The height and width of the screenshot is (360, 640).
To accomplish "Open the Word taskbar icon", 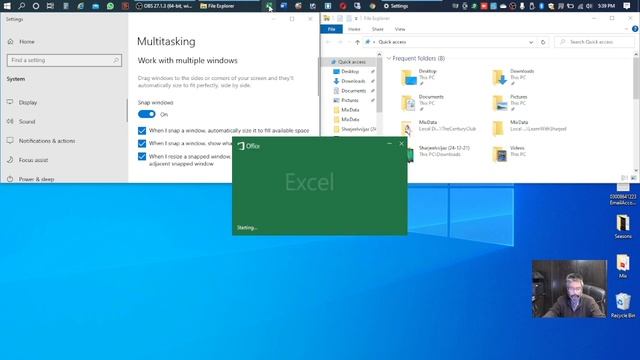I will (284, 6).
